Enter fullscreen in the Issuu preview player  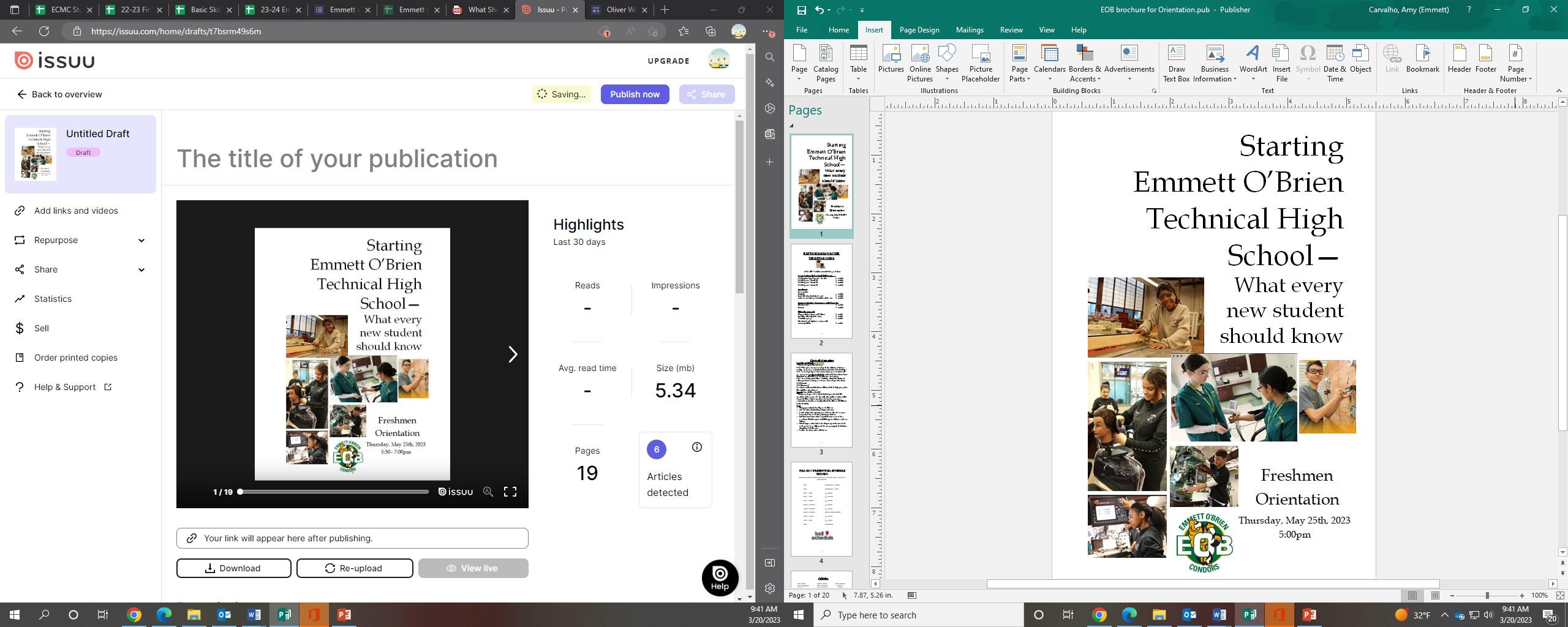510,492
